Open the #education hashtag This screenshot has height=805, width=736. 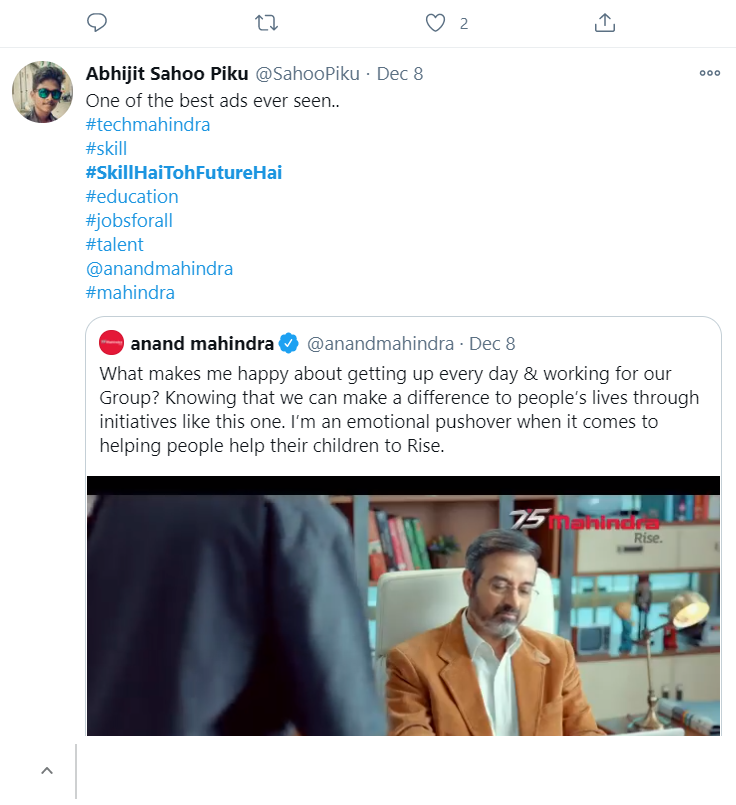[132, 197]
